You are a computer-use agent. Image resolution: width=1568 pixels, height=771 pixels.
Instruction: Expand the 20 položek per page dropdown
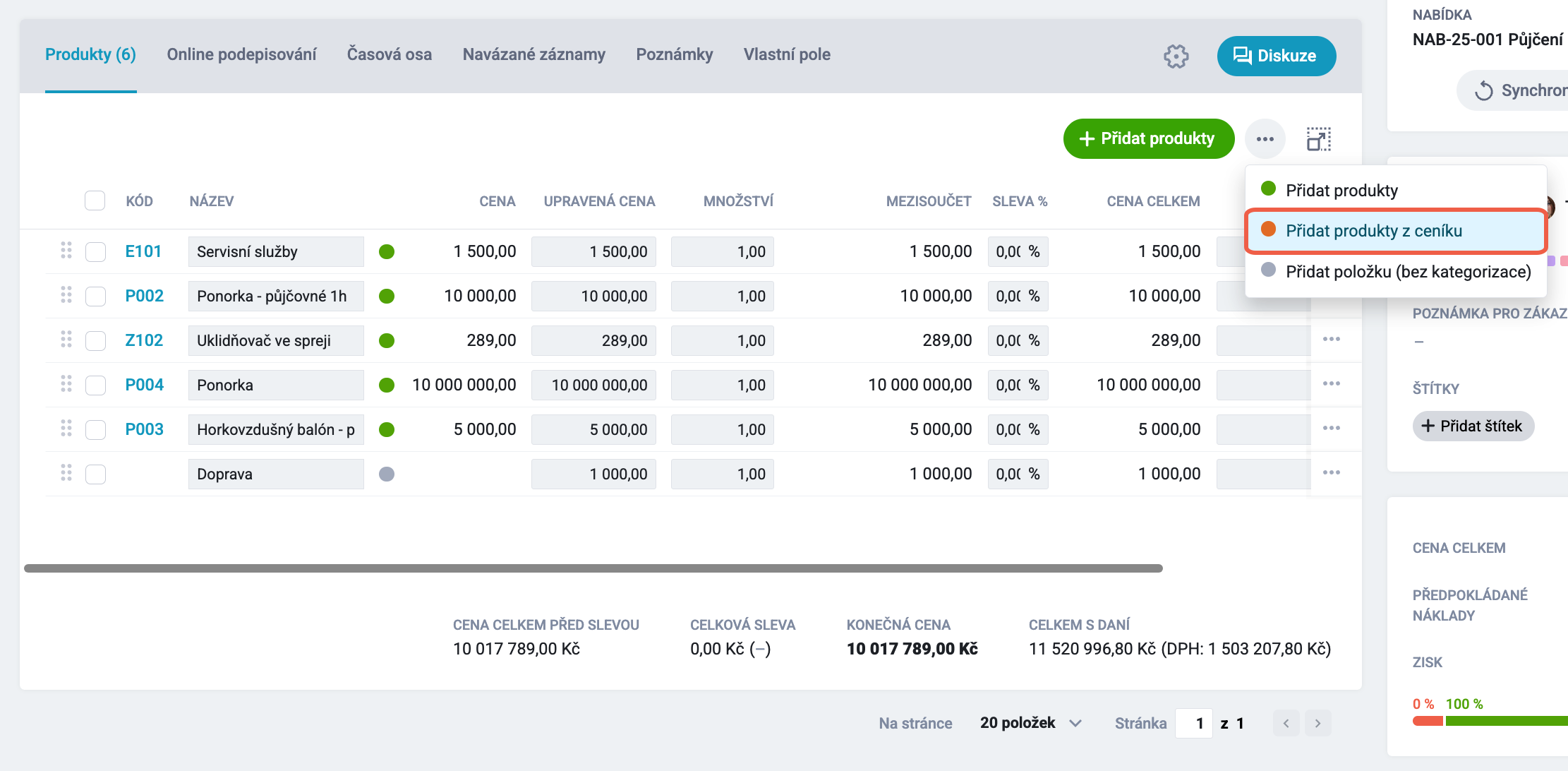[x=1030, y=723]
